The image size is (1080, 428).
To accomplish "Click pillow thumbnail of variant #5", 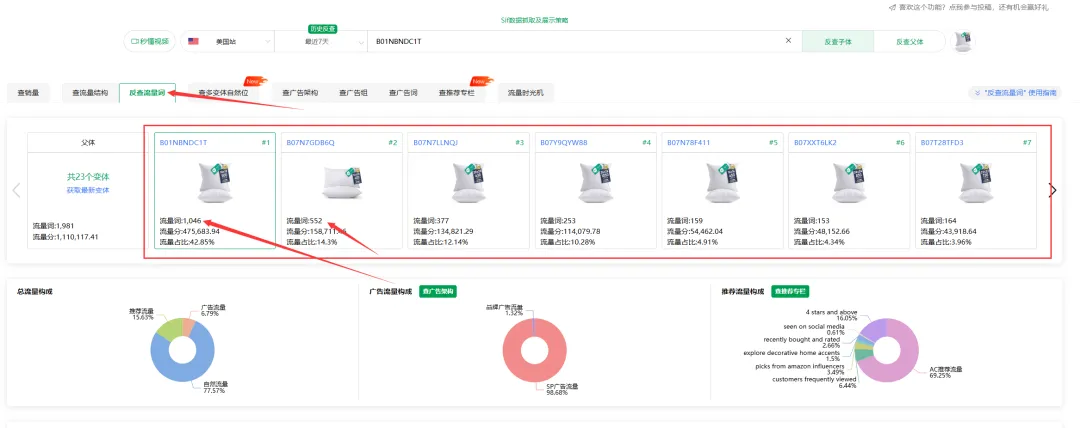I will pos(722,182).
